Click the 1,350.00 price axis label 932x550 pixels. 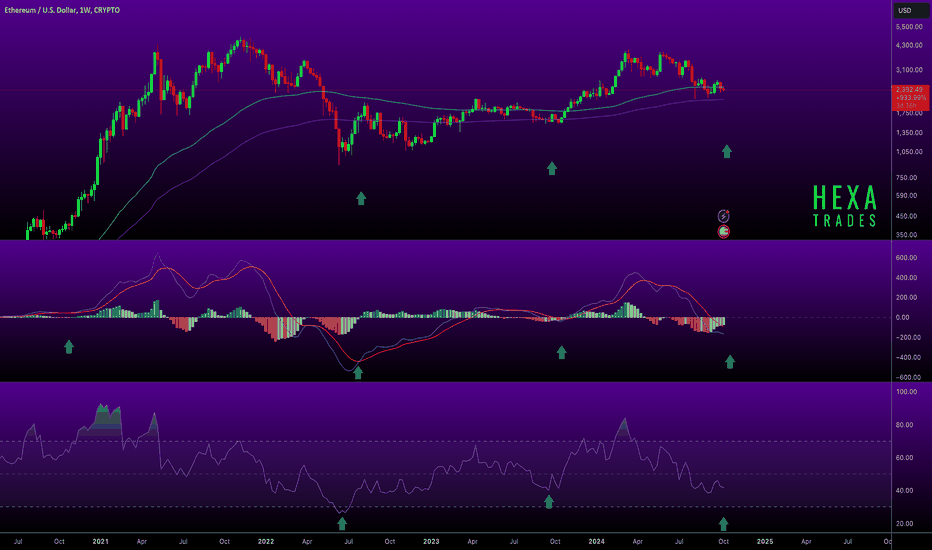tap(909, 133)
